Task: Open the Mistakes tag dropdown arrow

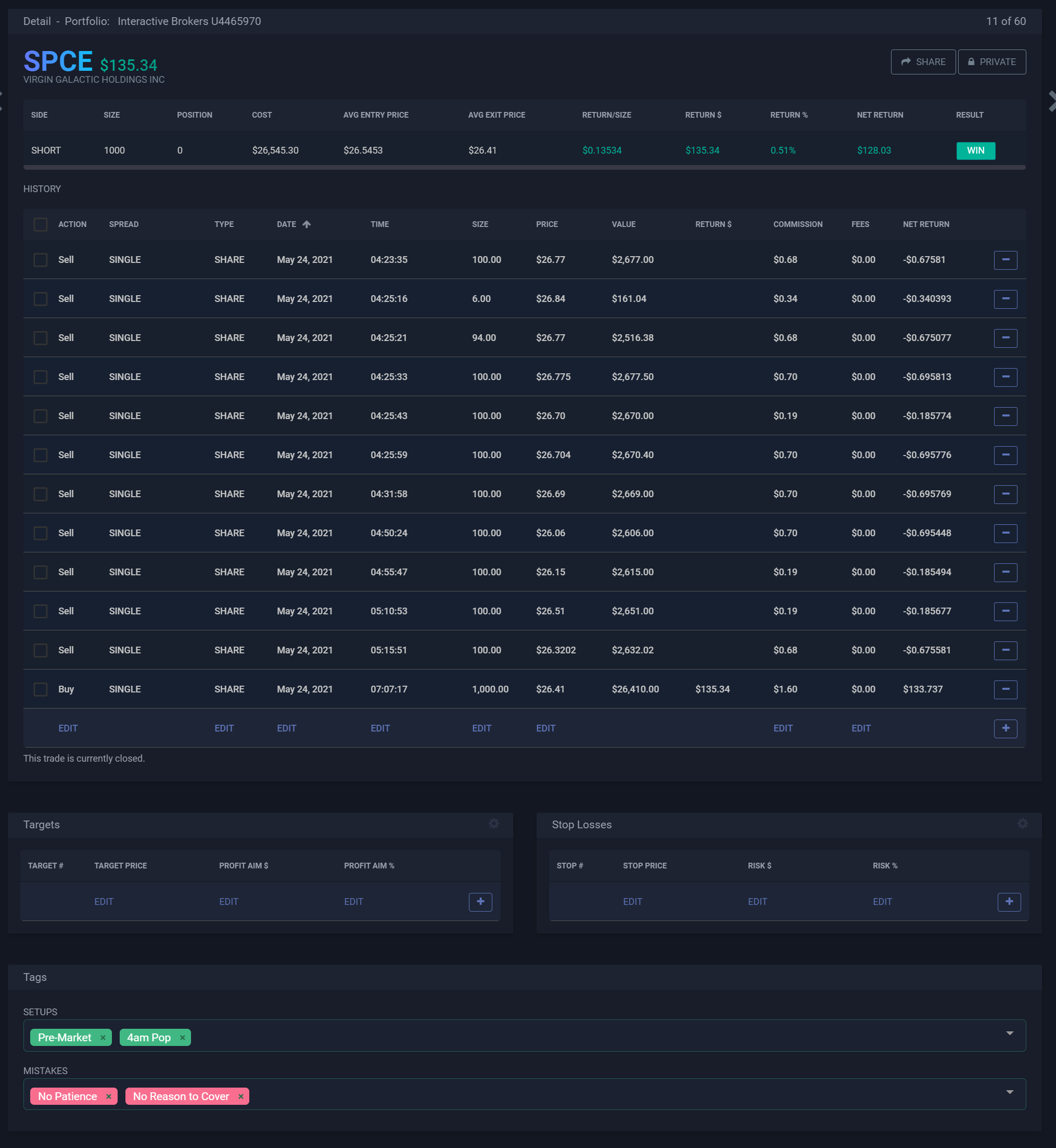Action: [1009, 1092]
